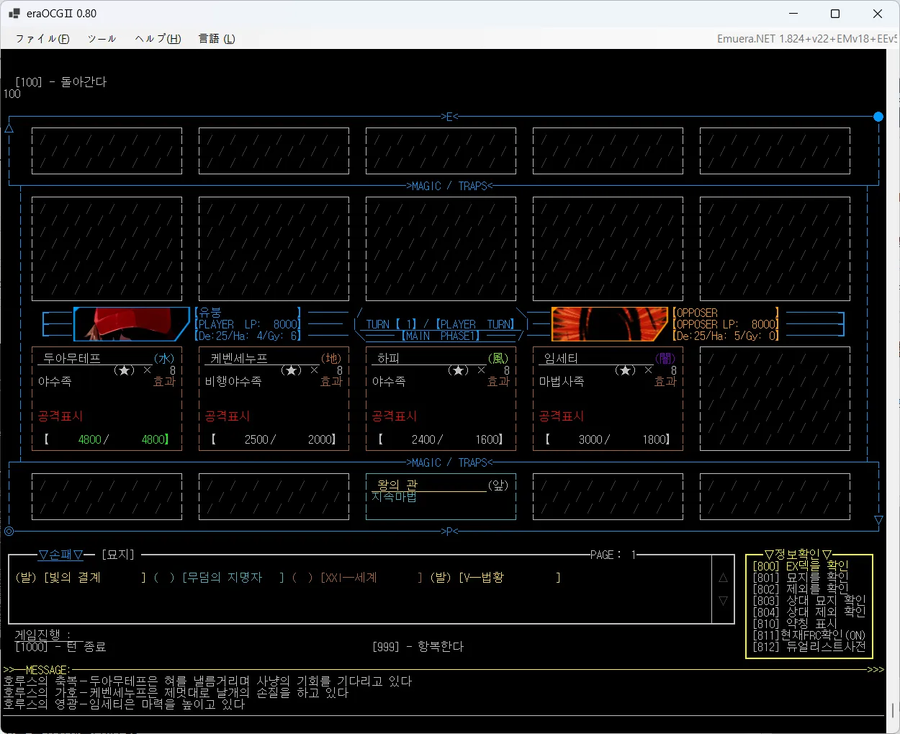Screen dimensions: 900x734
Task: Click the blue circle at field's top-right corner
Action: tap(878, 117)
